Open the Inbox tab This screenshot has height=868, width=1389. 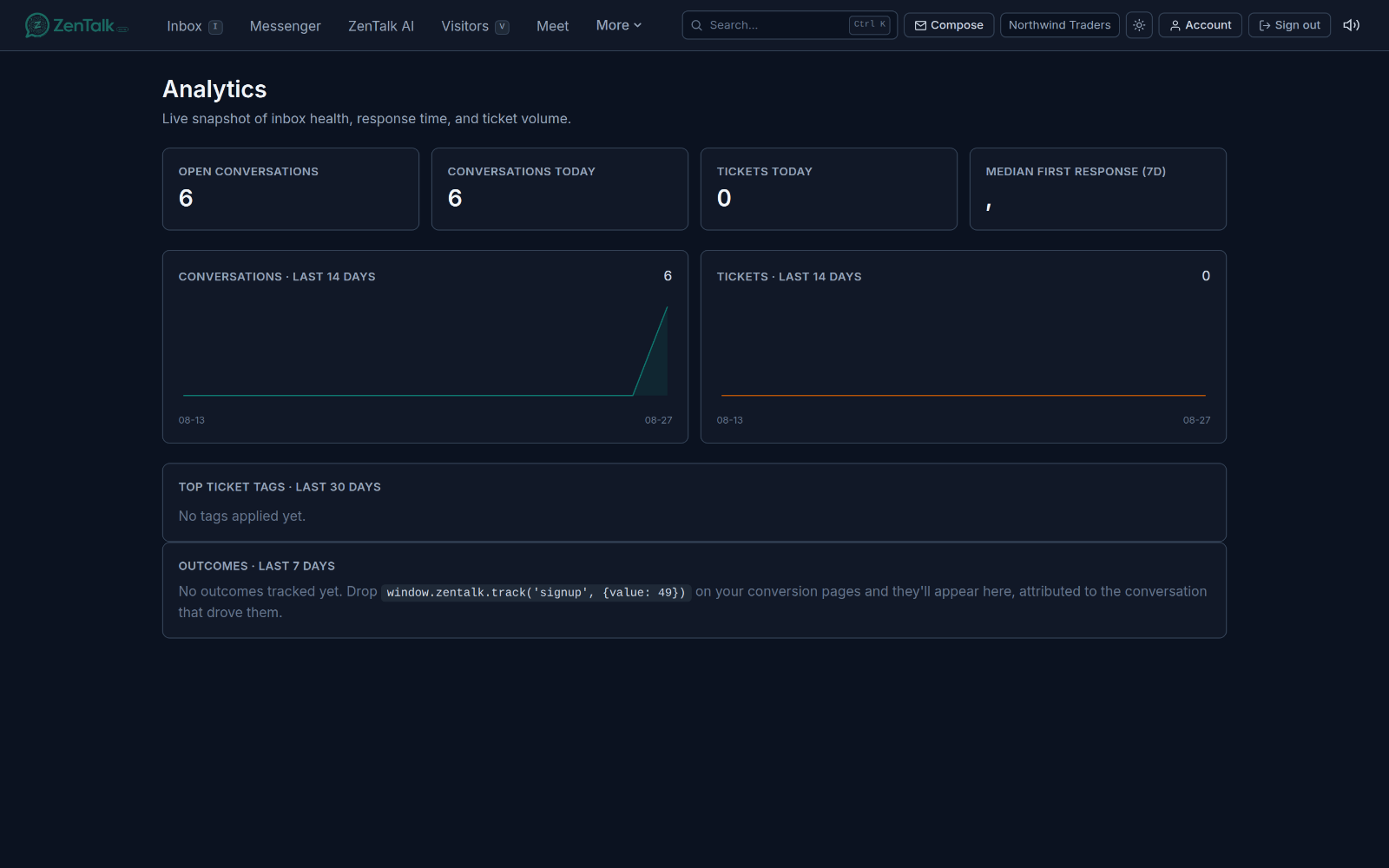point(194,26)
